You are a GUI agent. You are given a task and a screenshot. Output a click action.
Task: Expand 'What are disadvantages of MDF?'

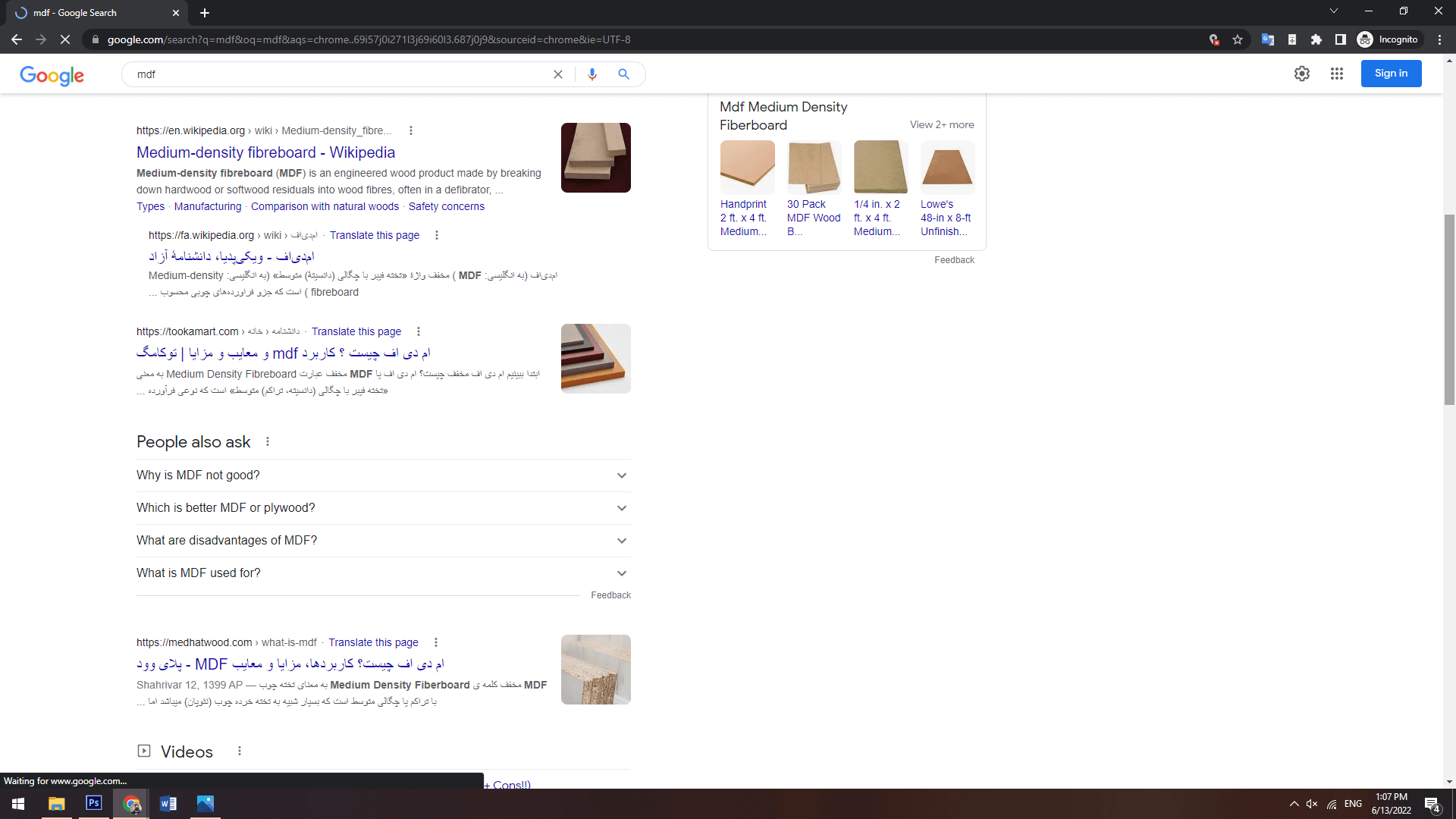pyautogui.click(x=384, y=541)
